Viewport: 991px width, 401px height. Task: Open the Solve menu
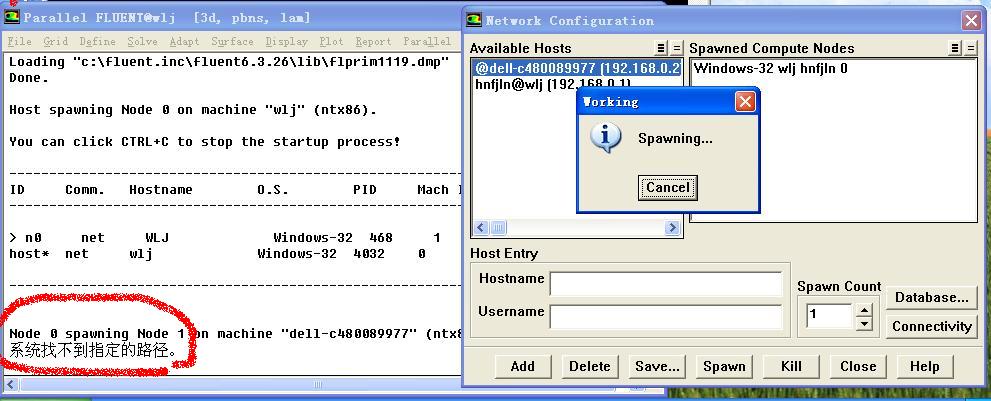tap(142, 41)
